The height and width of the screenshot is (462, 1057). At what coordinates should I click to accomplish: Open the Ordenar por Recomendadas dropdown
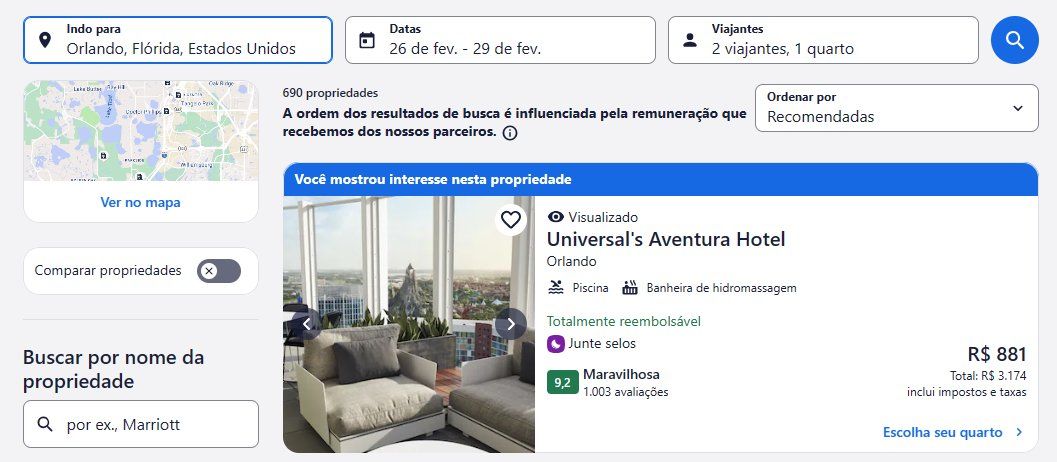pos(897,108)
